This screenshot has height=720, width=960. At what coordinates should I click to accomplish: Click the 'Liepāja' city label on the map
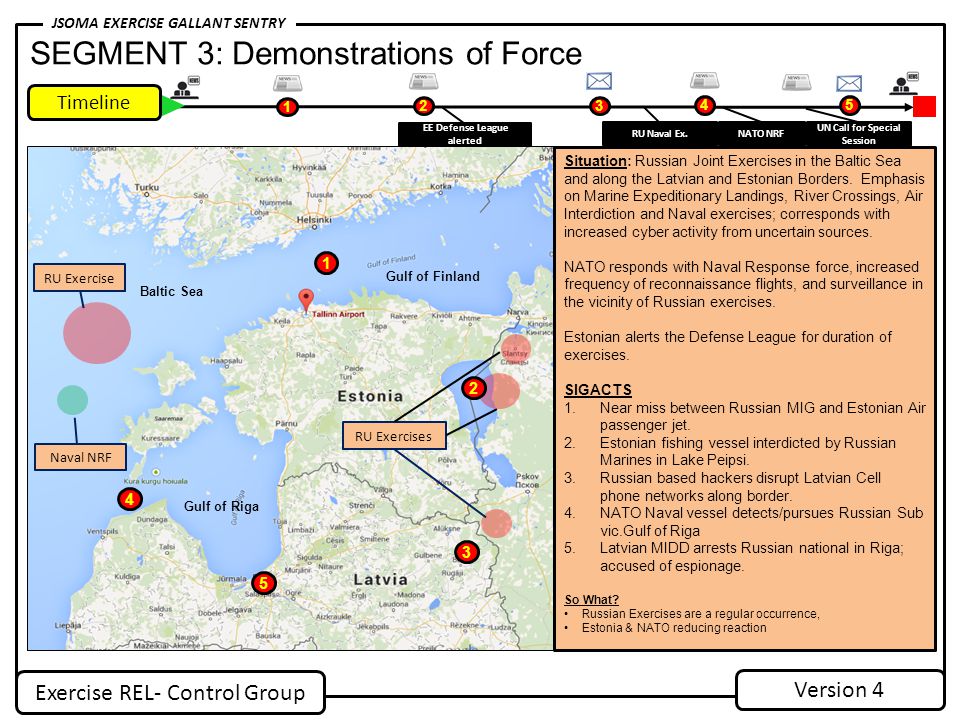point(67,625)
